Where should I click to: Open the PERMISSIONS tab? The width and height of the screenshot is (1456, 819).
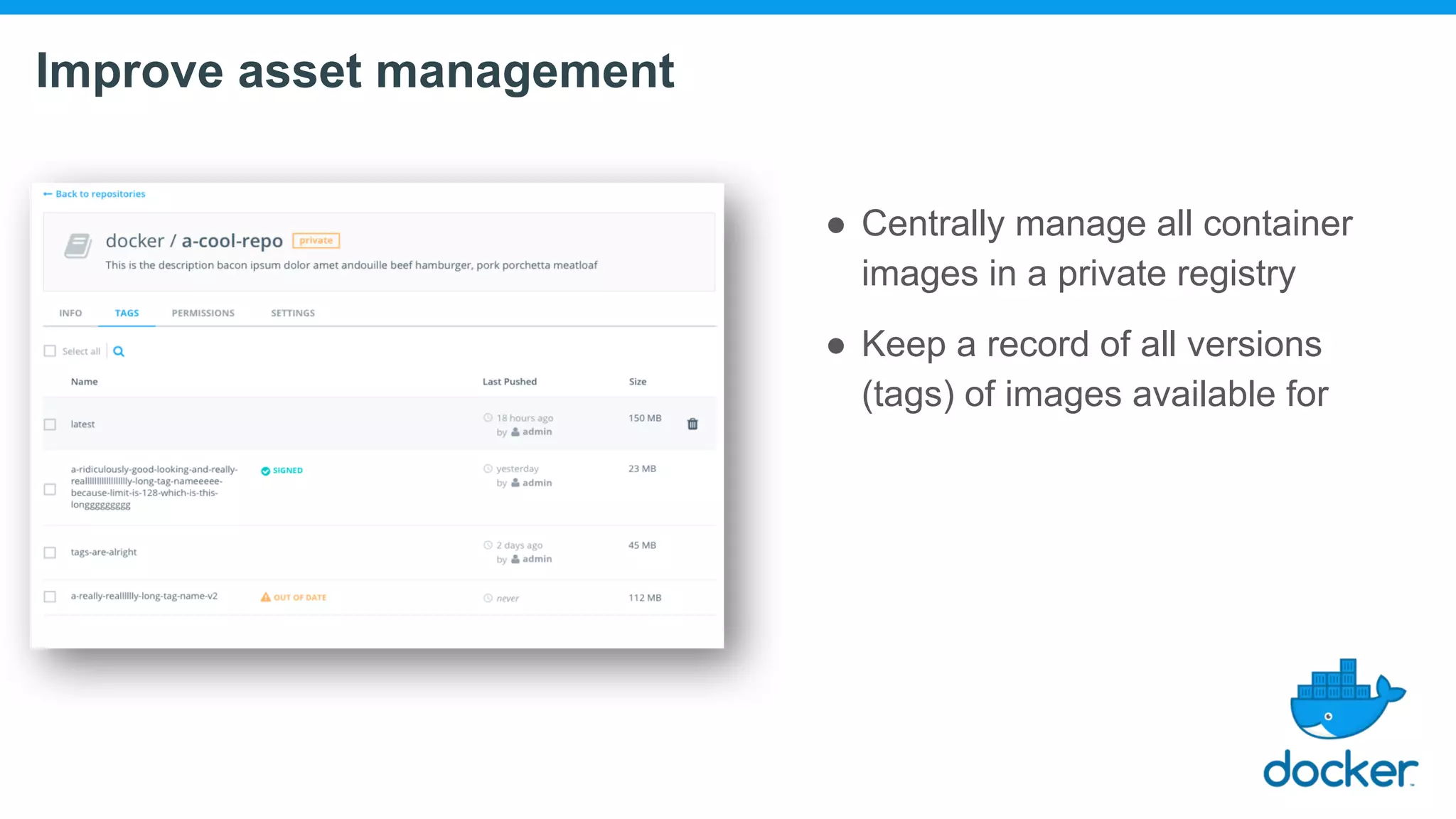click(x=203, y=313)
